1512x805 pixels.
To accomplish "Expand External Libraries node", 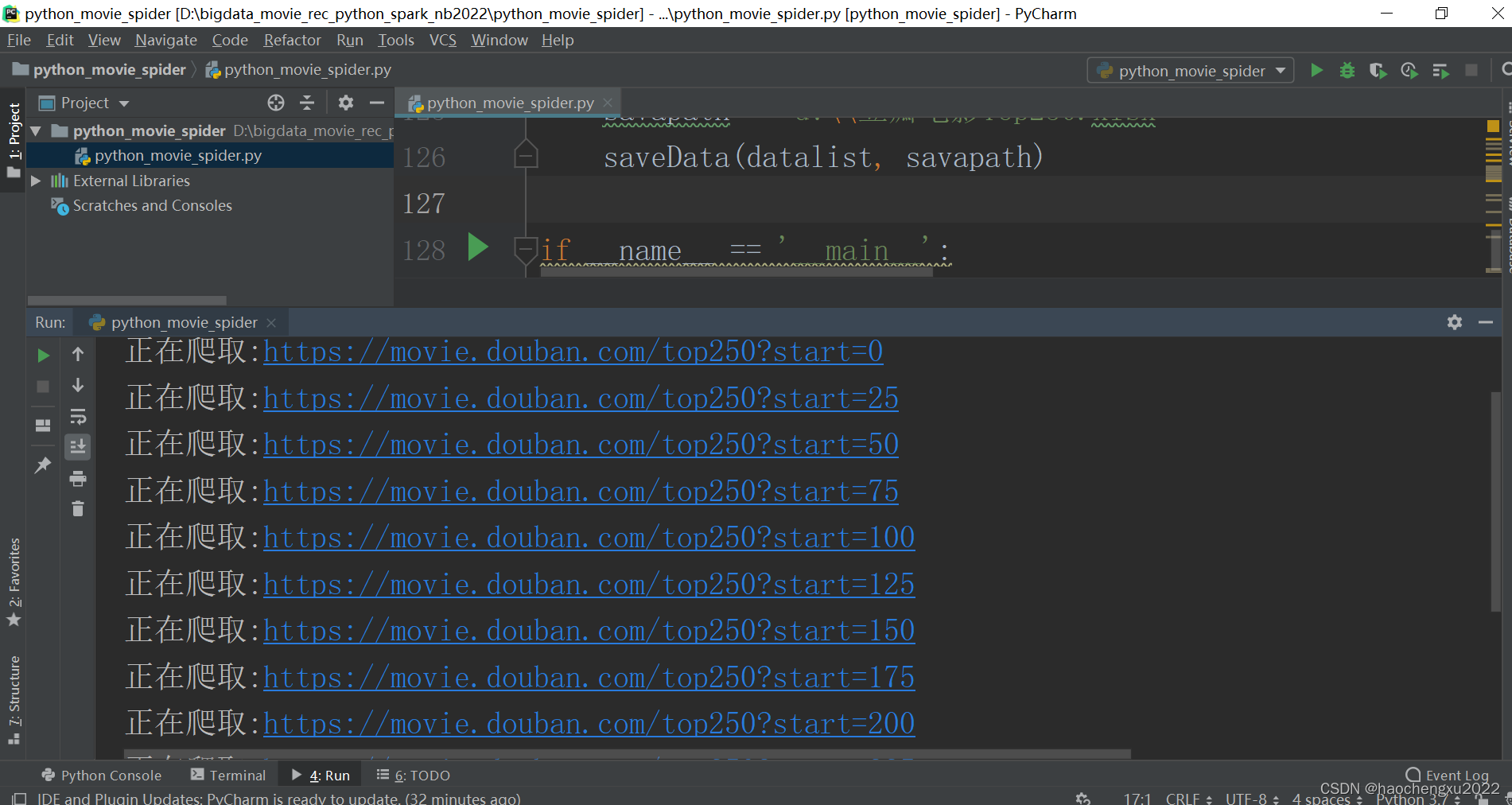I will pyautogui.click(x=36, y=181).
